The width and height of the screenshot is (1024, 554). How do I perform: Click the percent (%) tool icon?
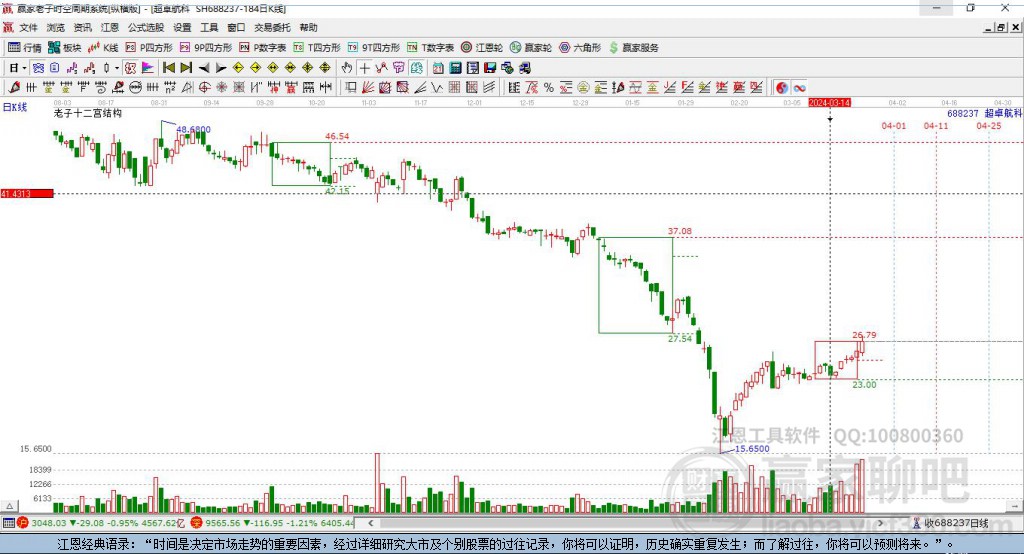click(549, 88)
